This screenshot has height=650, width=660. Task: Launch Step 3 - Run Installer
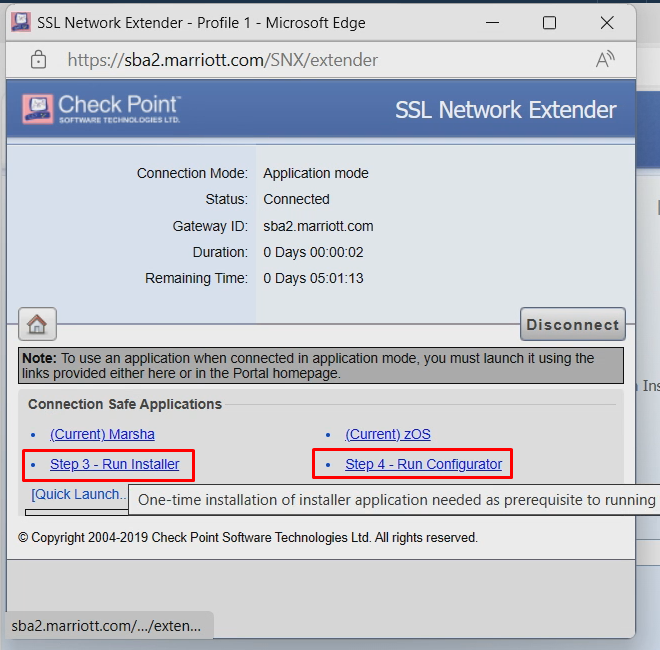pyautogui.click(x=114, y=464)
